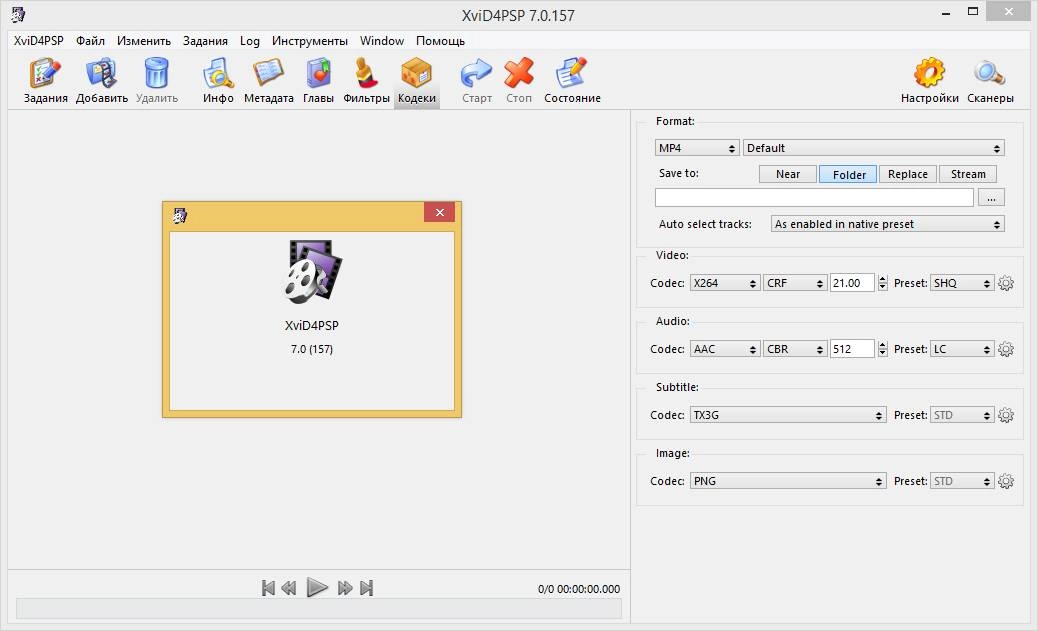Open the CRF rate mode dropdown
The image size is (1038, 631).
794,283
